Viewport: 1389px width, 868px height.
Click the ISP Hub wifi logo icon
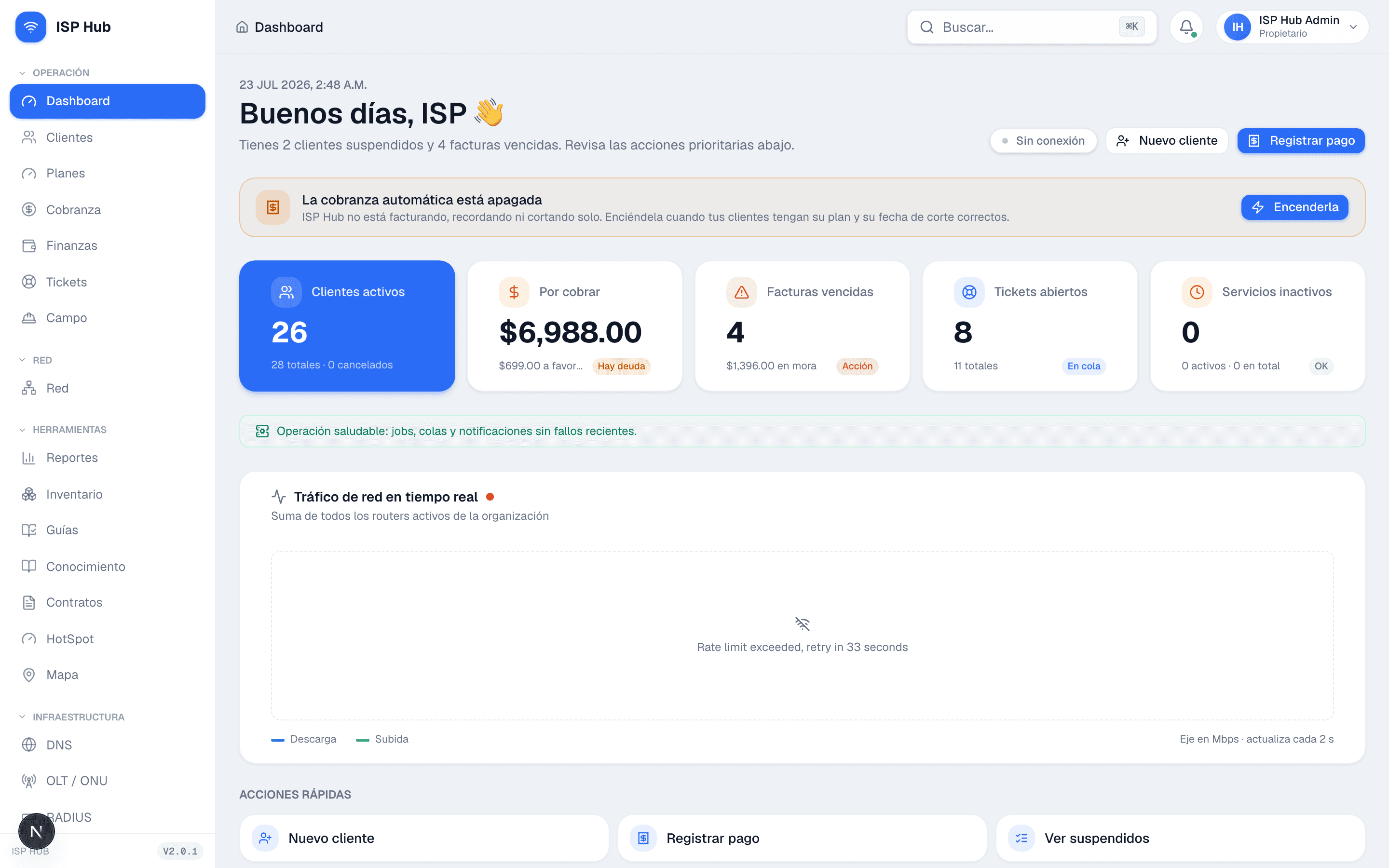[x=30, y=27]
